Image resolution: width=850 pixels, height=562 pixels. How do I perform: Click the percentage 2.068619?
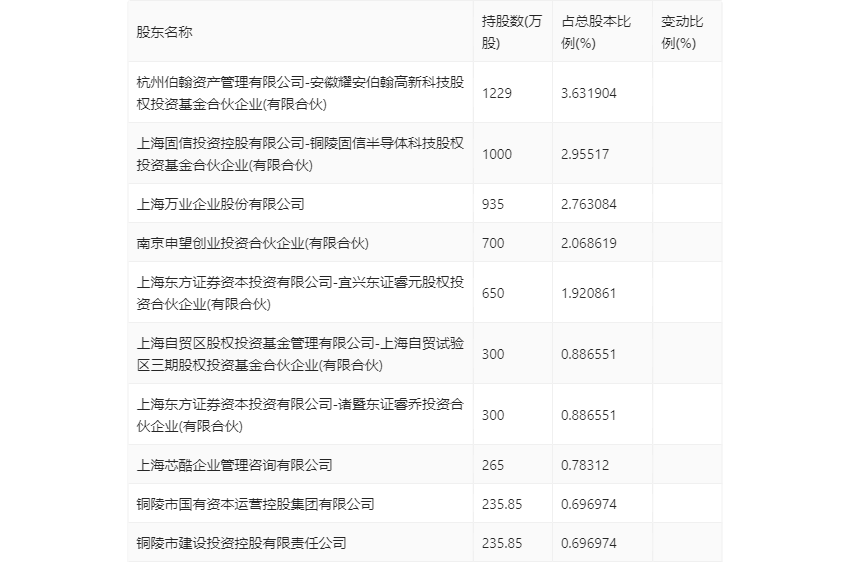tap(589, 243)
